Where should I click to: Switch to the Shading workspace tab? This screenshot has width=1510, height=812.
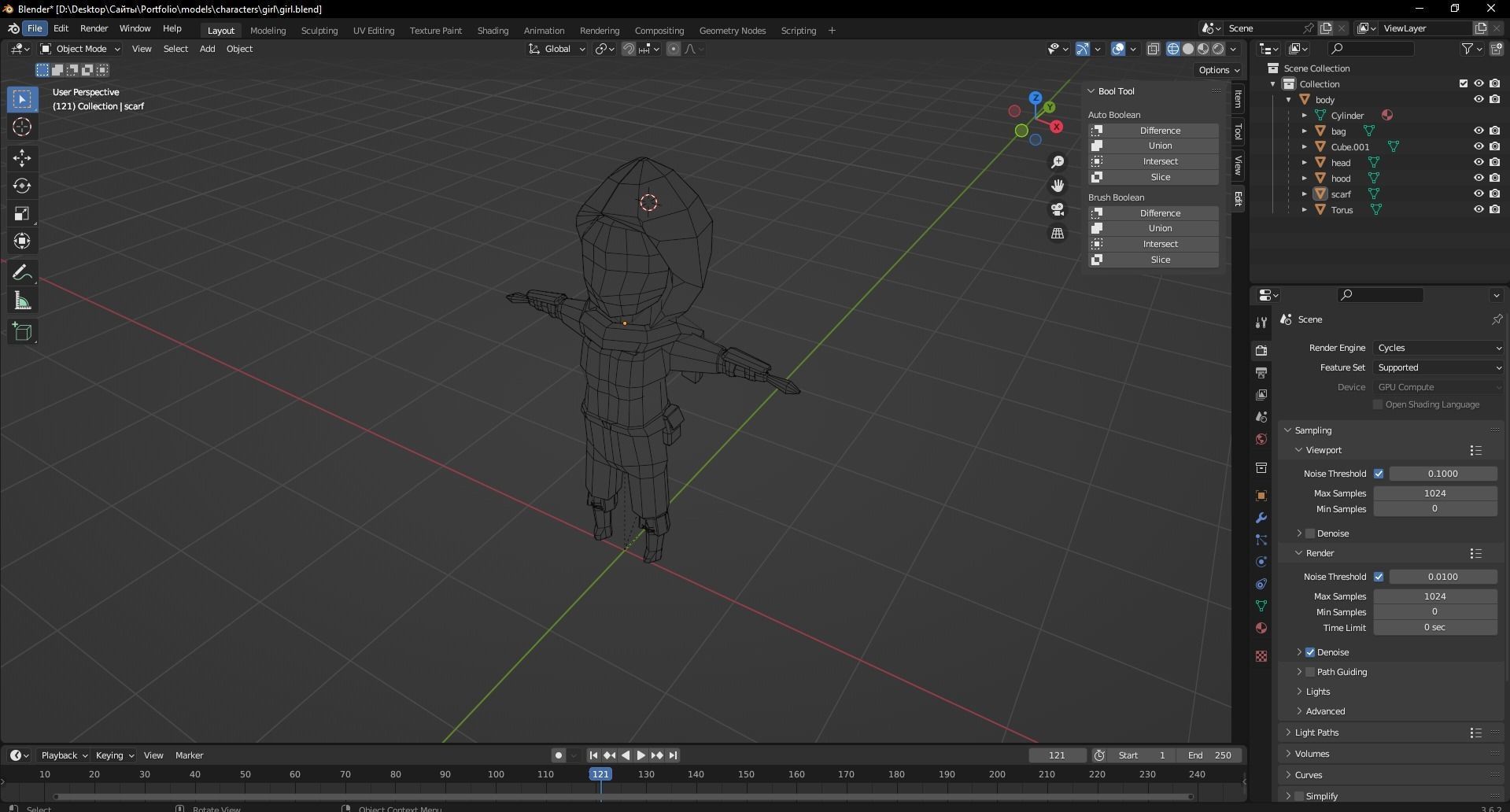[493, 31]
